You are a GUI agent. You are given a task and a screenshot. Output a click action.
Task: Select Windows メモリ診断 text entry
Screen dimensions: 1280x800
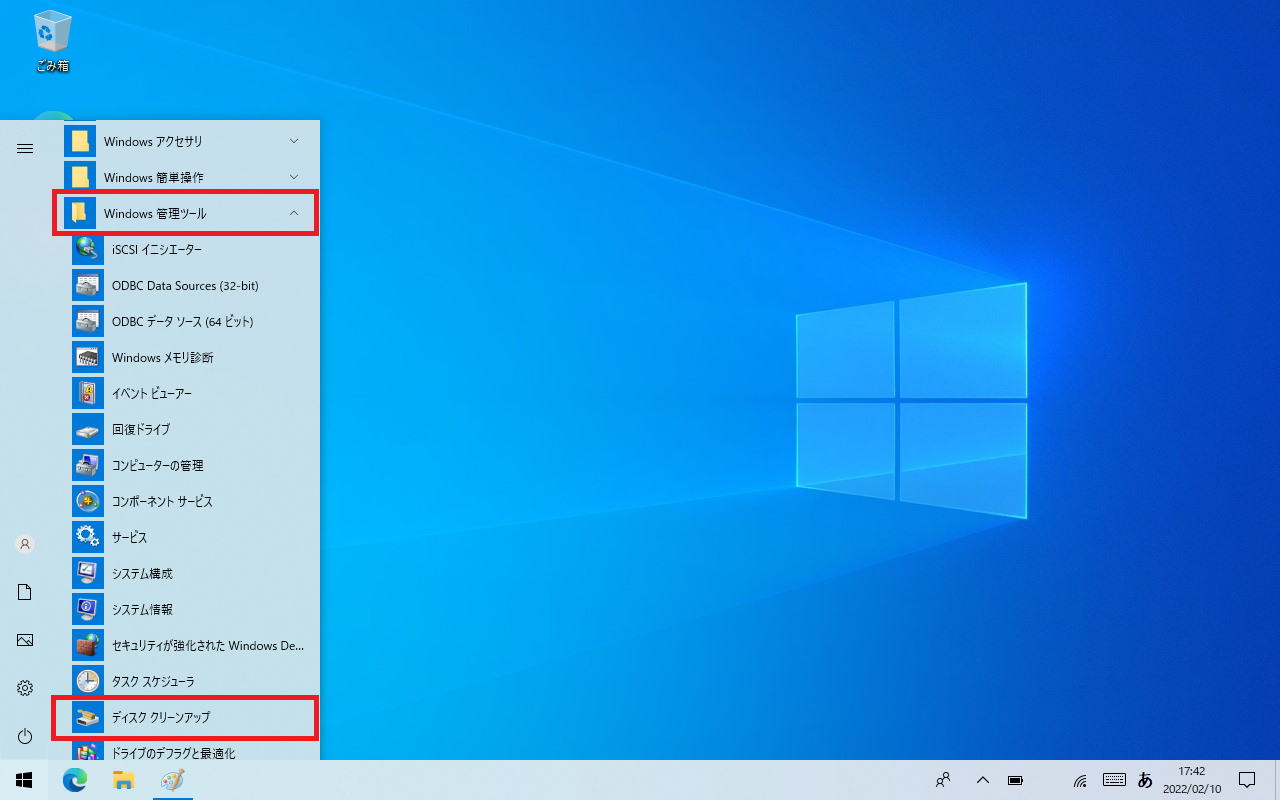click(162, 357)
